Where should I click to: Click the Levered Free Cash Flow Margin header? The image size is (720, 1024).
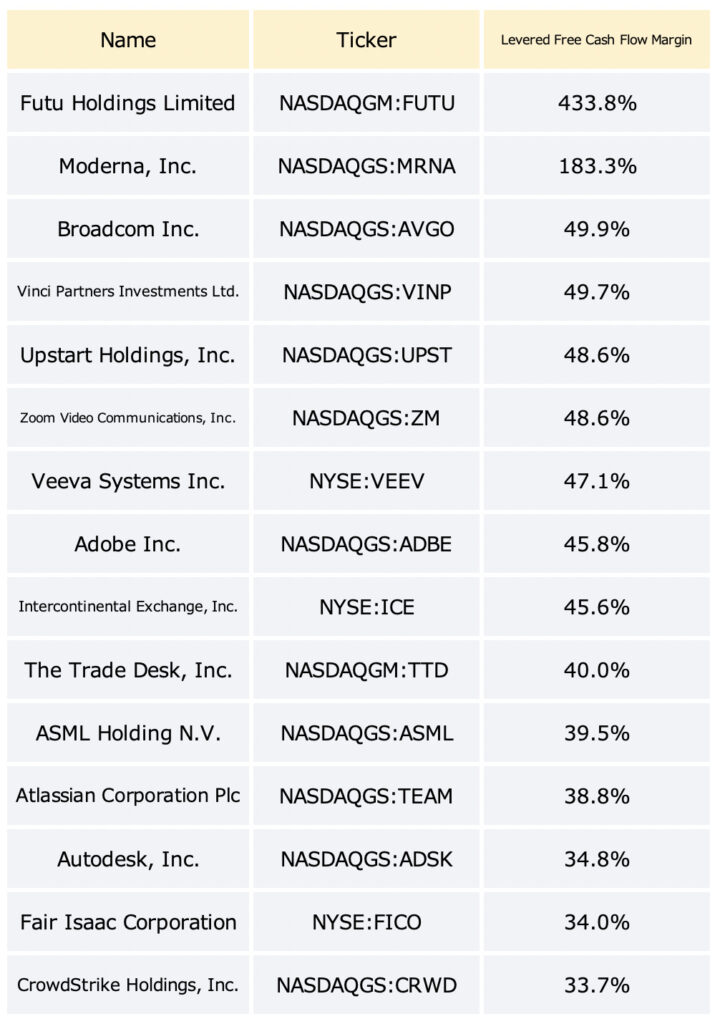tap(597, 40)
